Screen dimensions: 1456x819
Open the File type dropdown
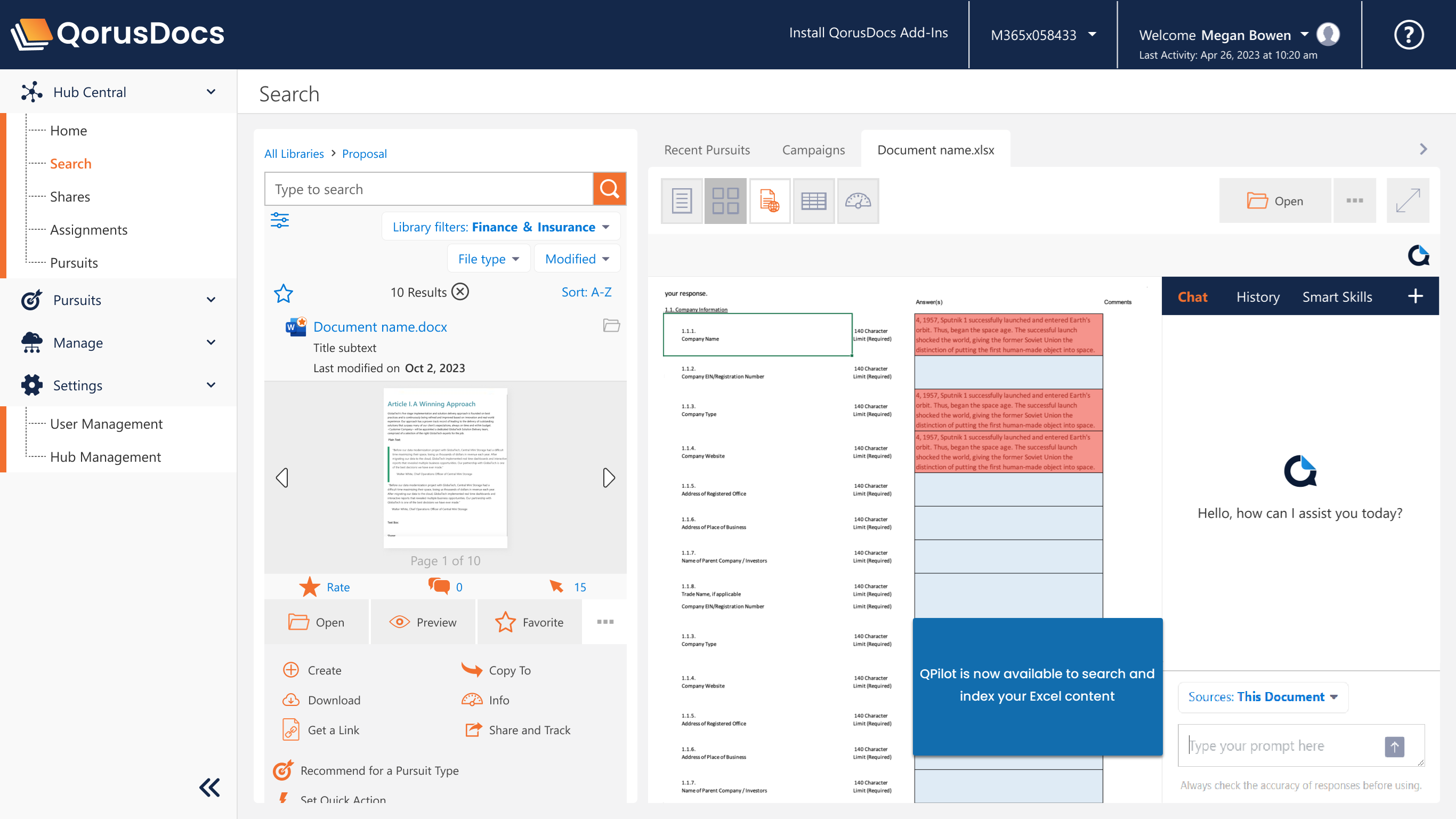pos(488,259)
